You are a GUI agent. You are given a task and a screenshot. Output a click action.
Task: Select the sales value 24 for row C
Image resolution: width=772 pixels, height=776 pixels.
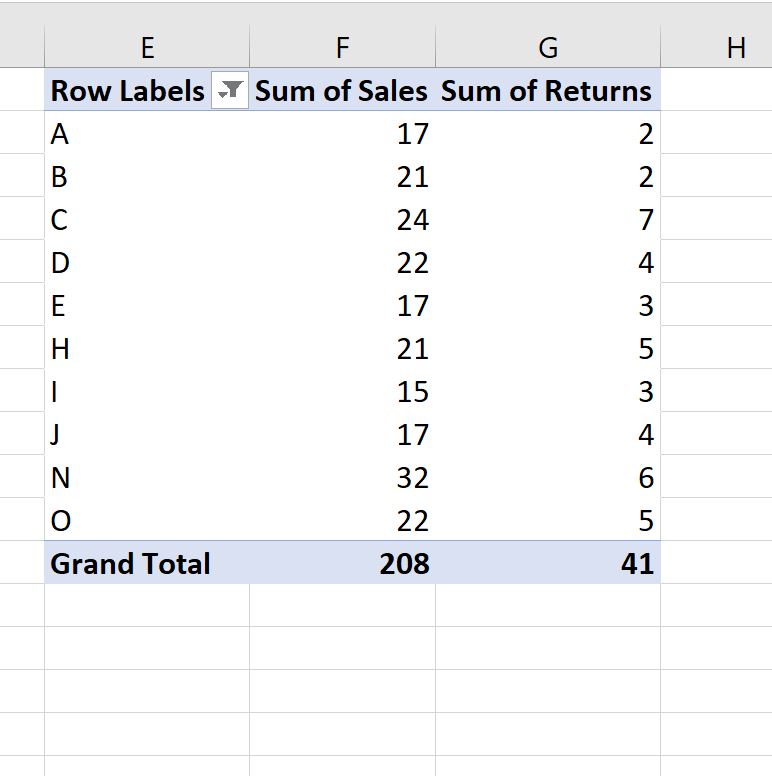pyautogui.click(x=342, y=219)
